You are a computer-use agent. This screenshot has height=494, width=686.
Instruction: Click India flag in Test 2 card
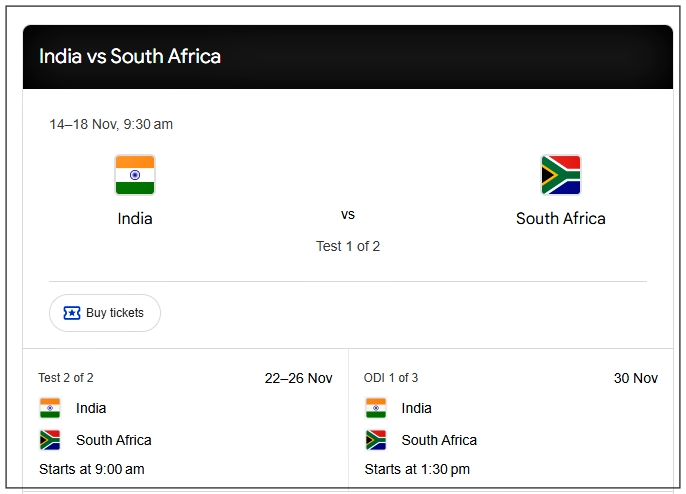coord(50,408)
